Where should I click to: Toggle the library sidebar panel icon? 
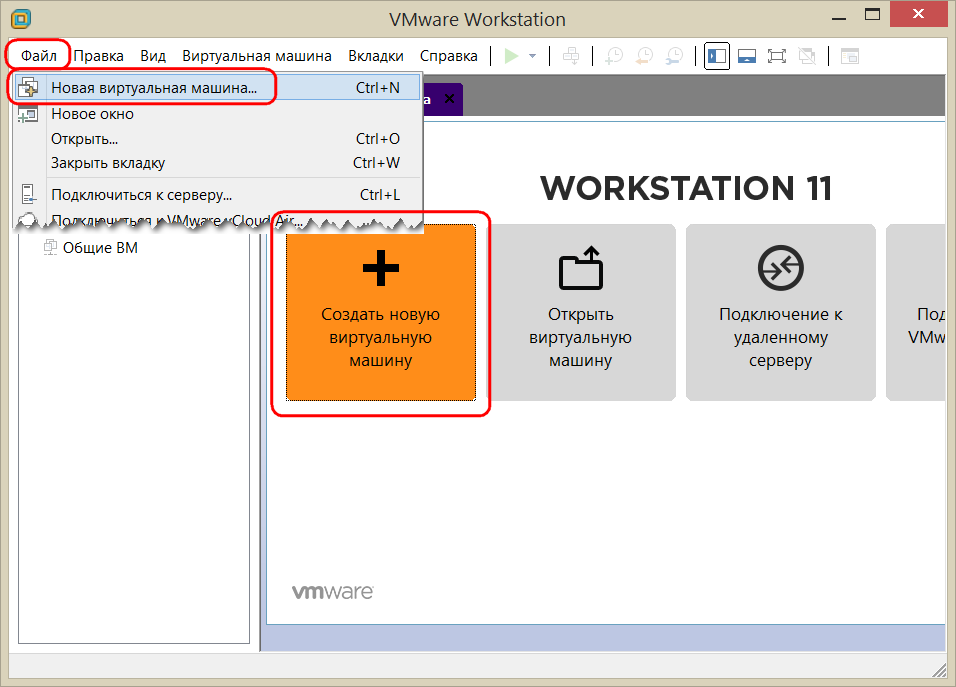717,56
